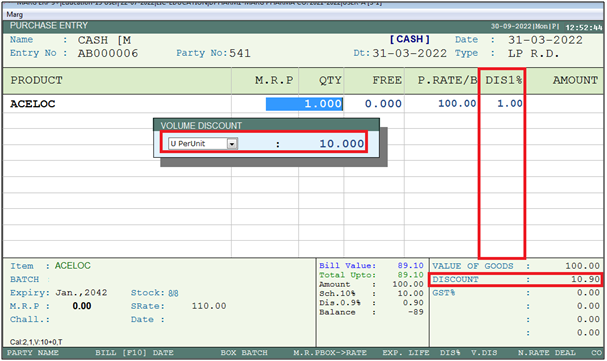Screen dimensions: 607x361
Task: Click the VALUE OF GOODS 100.00 value
Action: click(582, 266)
